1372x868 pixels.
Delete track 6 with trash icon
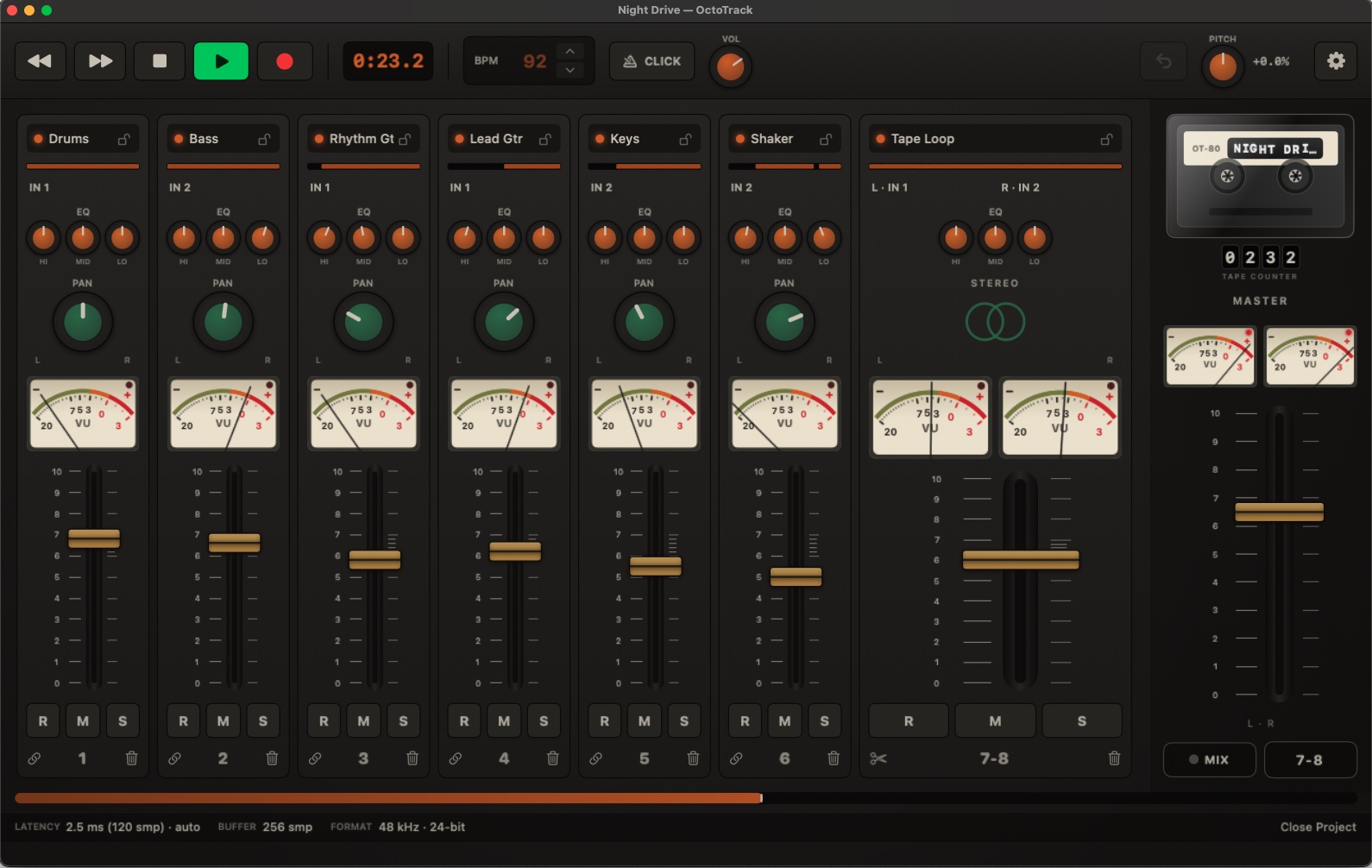[x=834, y=758]
